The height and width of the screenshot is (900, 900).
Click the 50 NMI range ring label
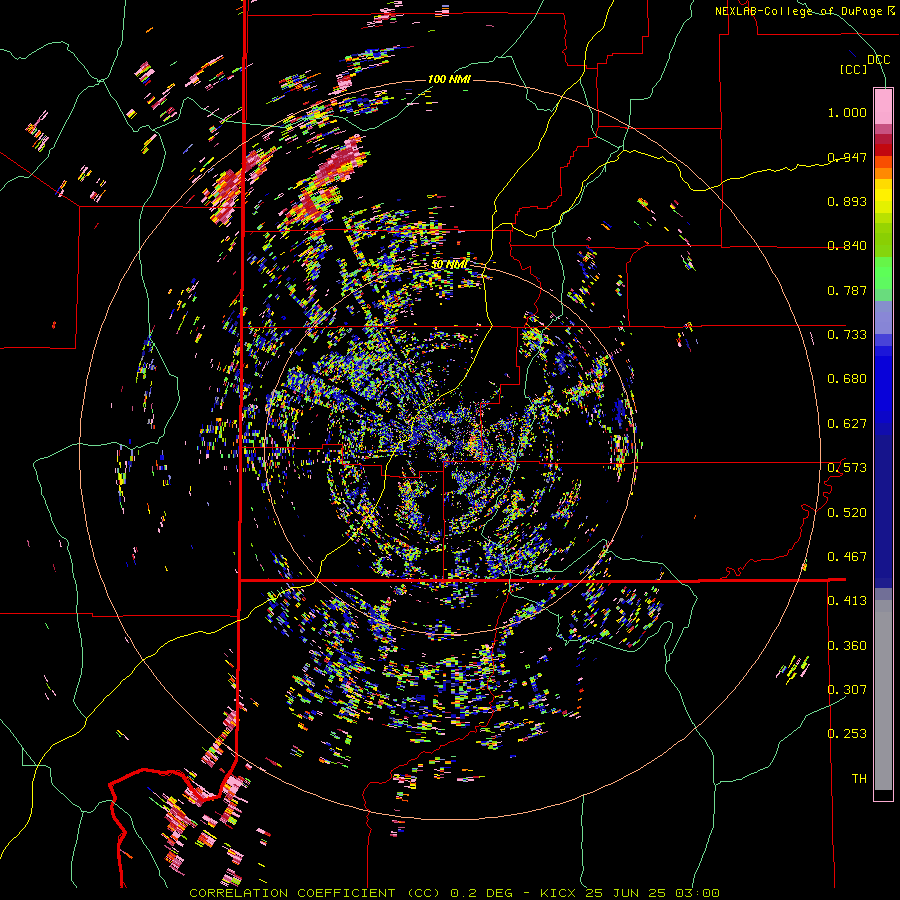[x=449, y=264]
